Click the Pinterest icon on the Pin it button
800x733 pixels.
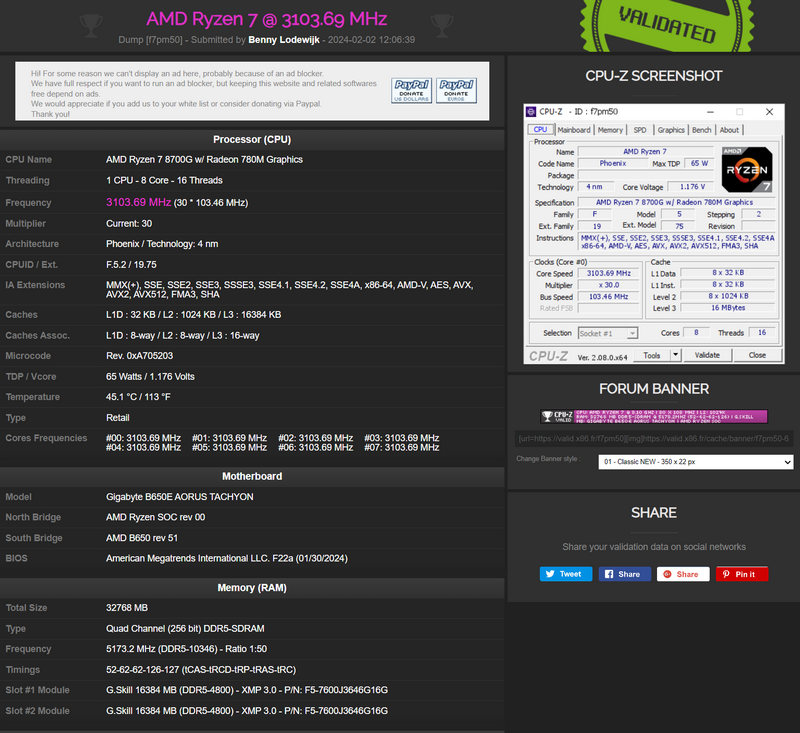[x=727, y=574]
